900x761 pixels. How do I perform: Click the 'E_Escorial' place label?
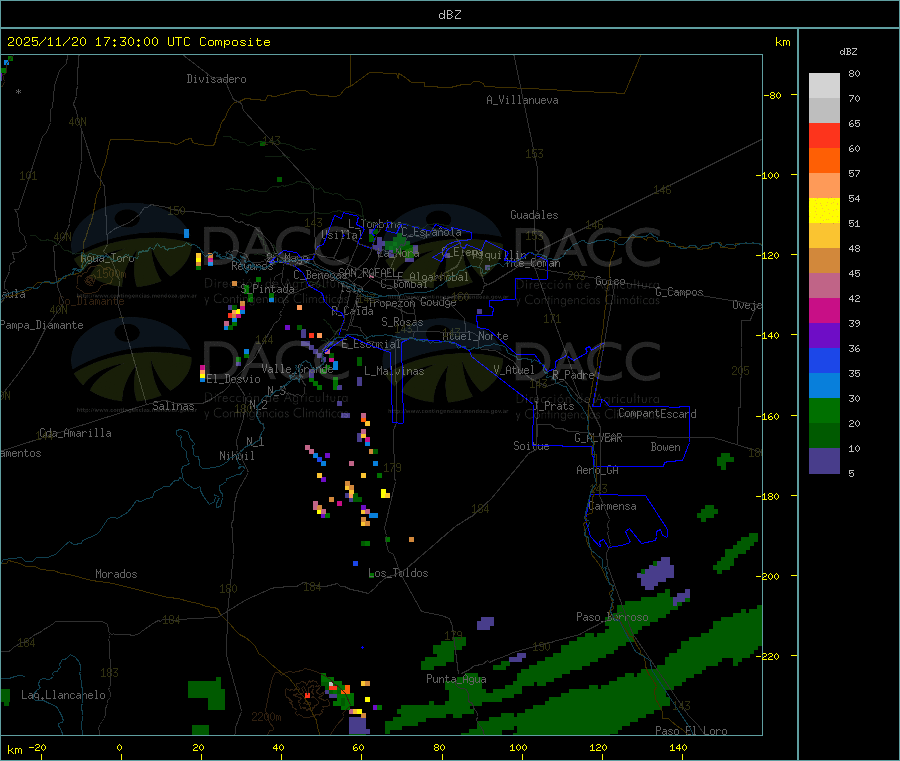coord(371,344)
